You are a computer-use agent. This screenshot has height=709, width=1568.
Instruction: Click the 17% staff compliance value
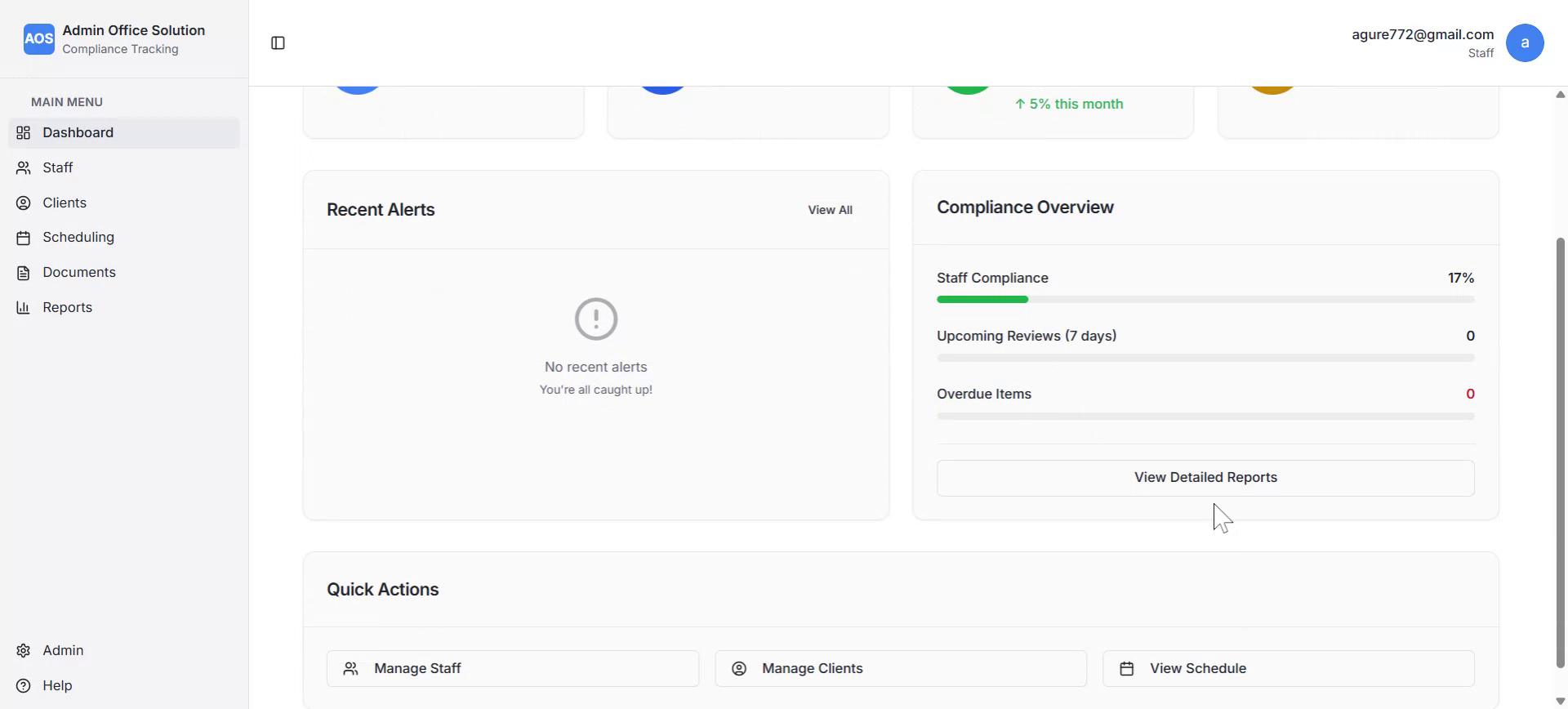pos(1461,279)
